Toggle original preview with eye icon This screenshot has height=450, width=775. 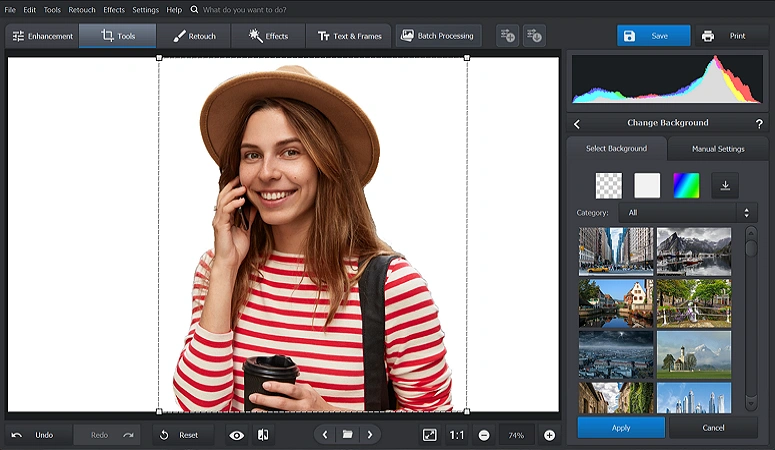click(x=237, y=435)
